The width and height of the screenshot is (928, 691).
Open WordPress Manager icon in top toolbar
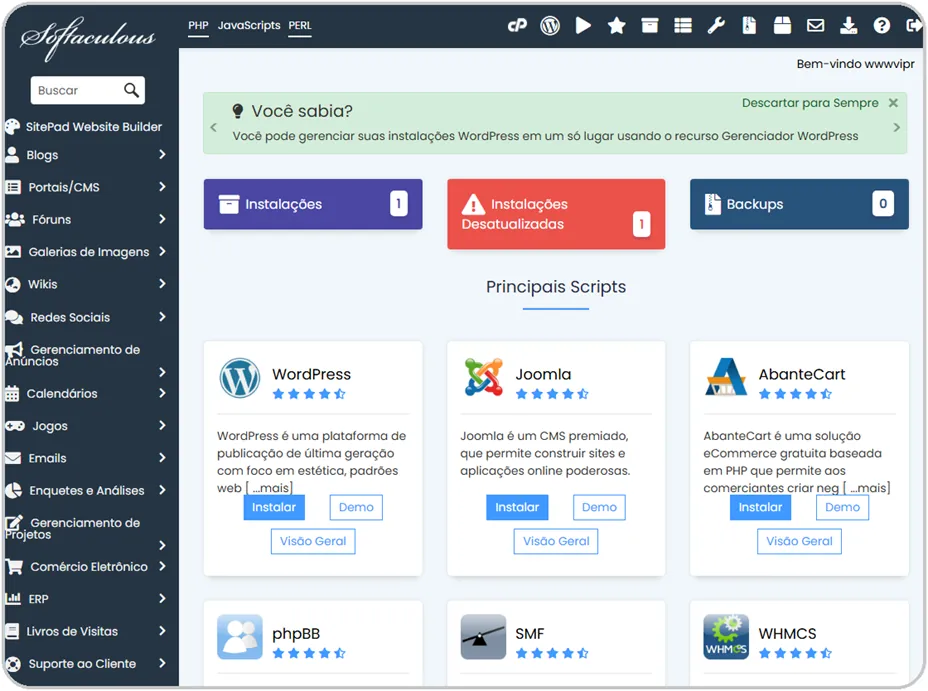click(550, 26)
